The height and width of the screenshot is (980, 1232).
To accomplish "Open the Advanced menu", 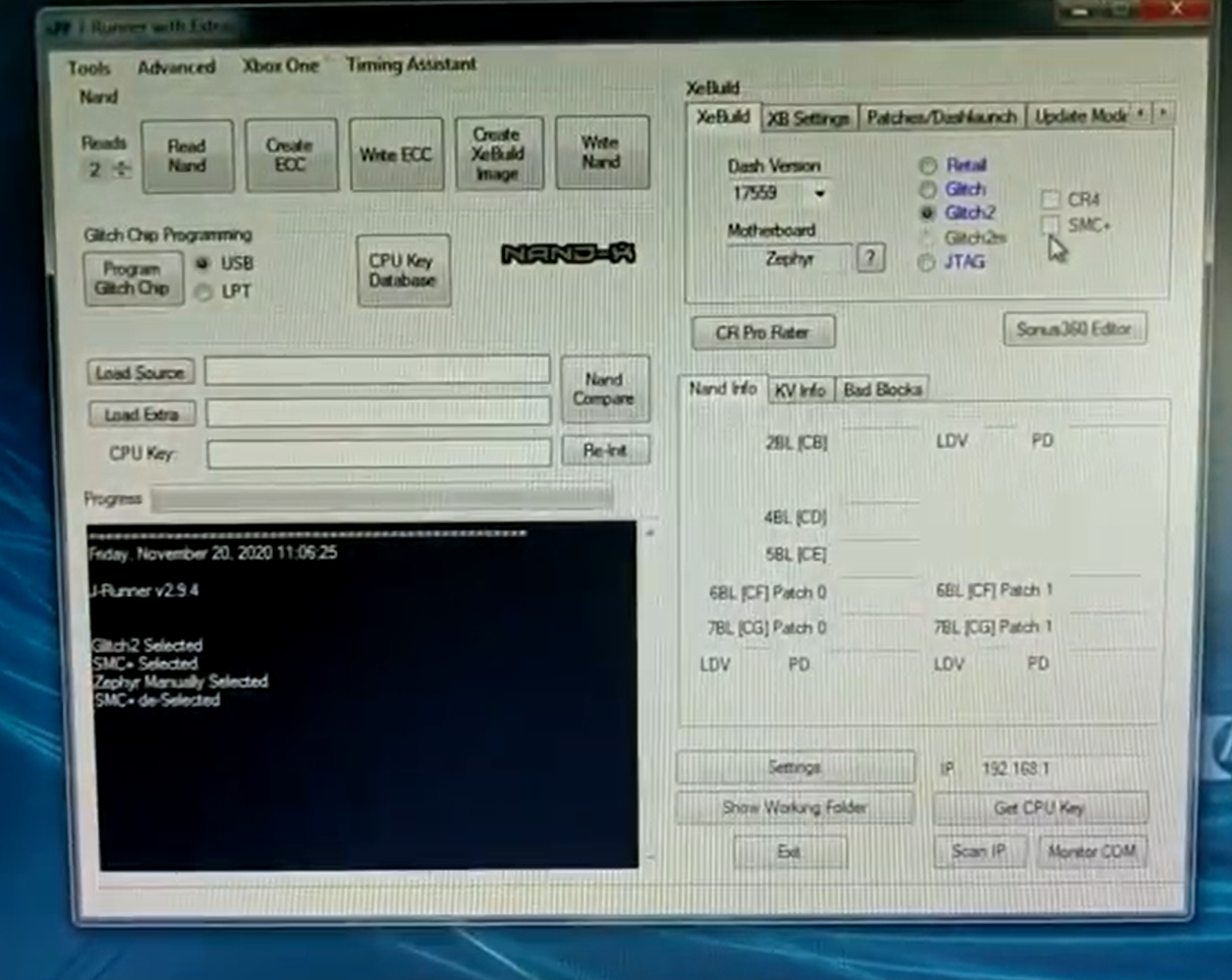I will coord(177,68).
